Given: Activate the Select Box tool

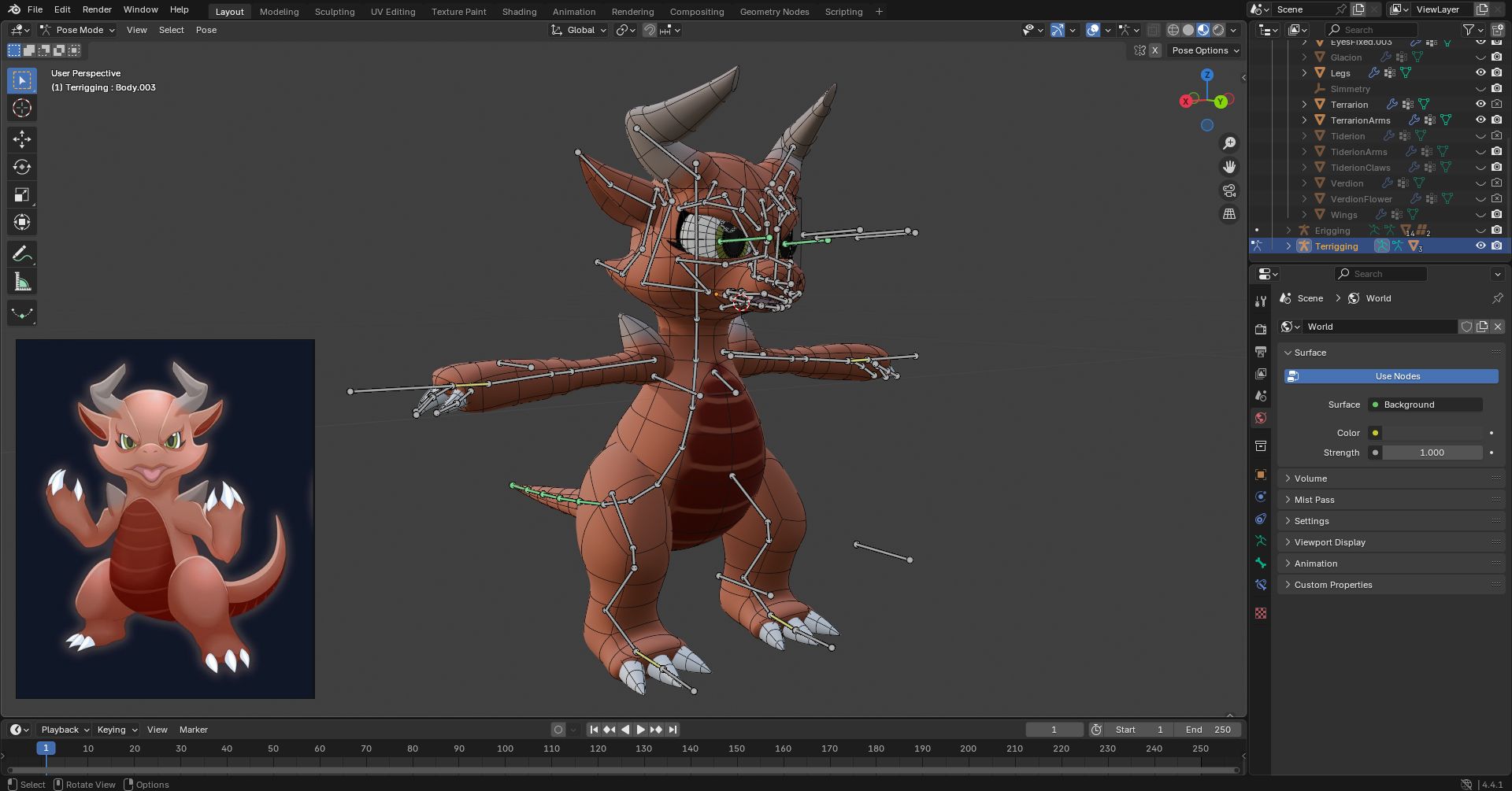Looking at the screenshot, I should pyautogui.click(x=22, y=80).
